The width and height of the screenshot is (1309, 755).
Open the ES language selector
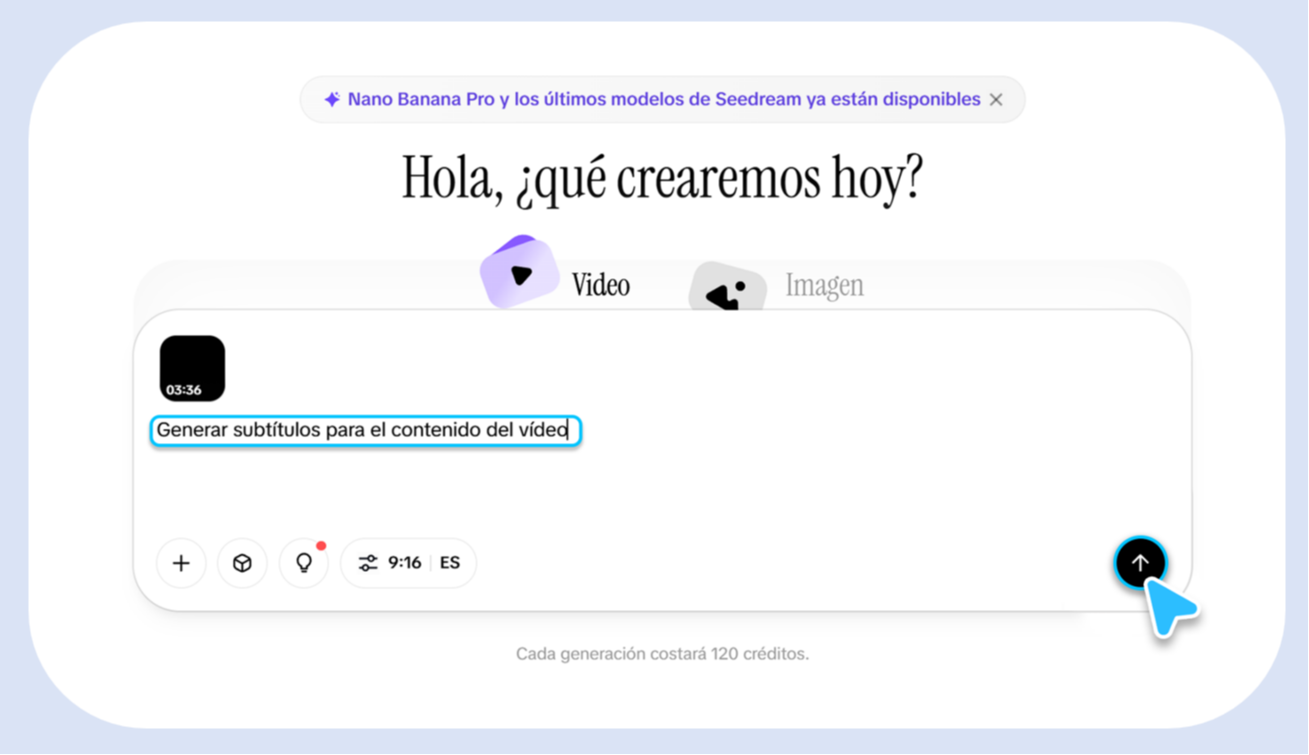point(450,562)
